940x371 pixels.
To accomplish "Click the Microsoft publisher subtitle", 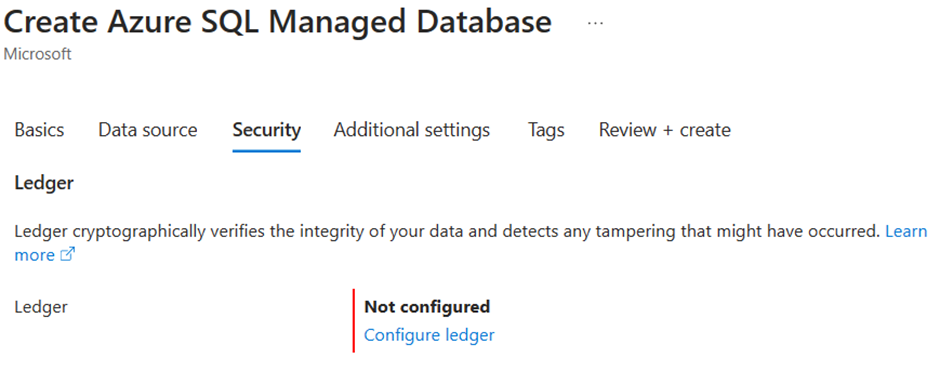I will pyautogui.click(x=37, y=54).
